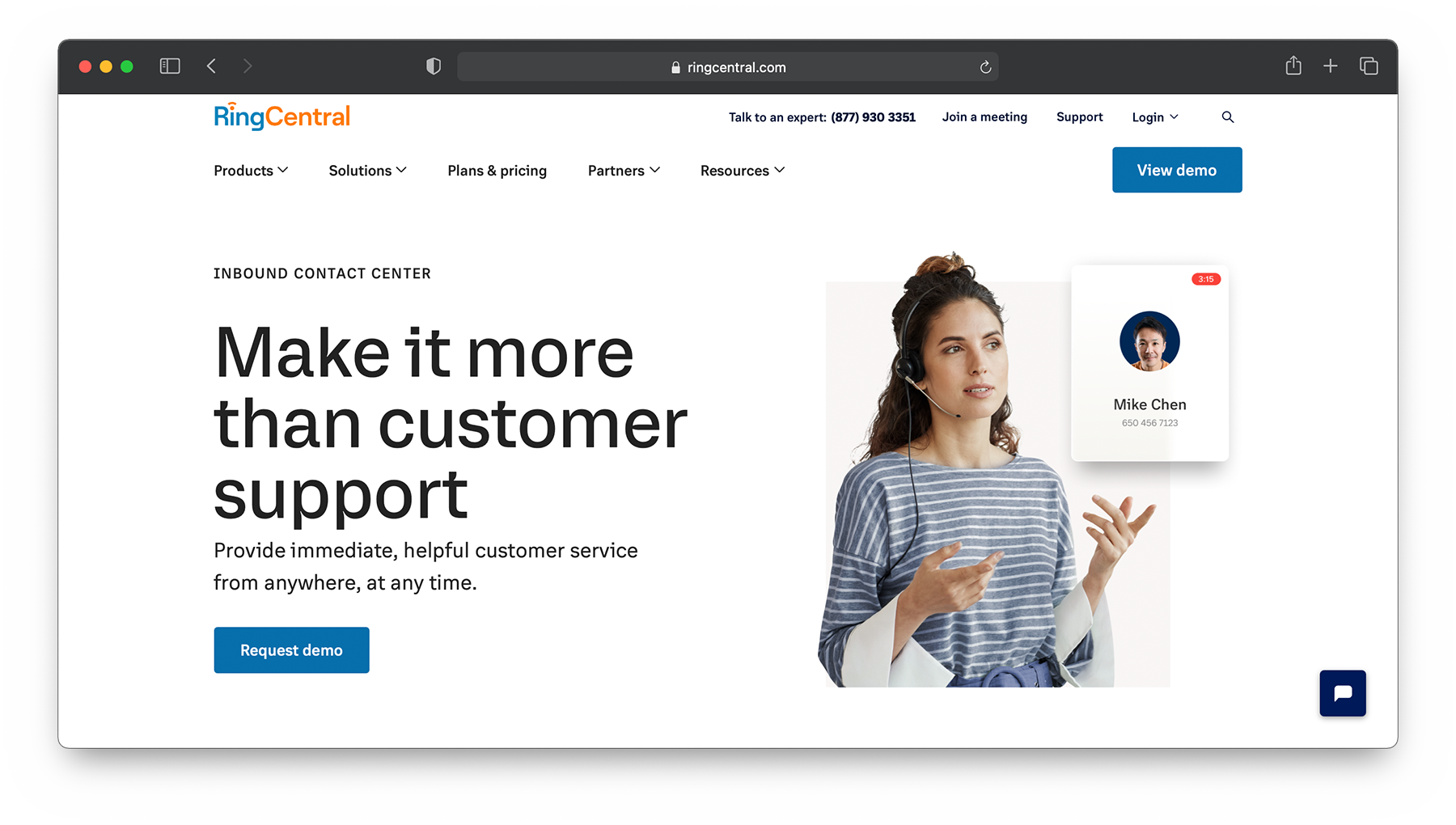Toggle the Safari sidebar icon

[170, 66]
